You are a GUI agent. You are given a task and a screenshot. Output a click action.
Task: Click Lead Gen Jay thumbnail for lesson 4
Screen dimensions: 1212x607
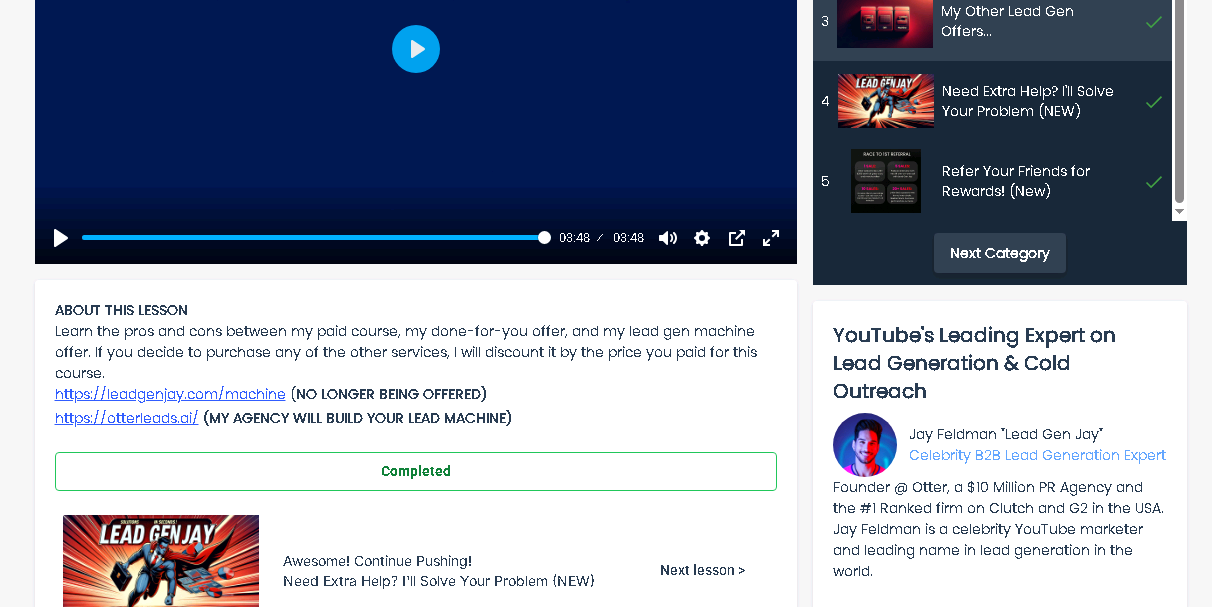click(885, 101)
